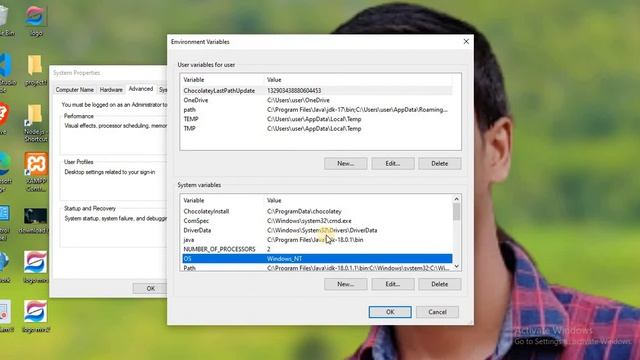
Task: Select Advanced tab in System Properties
Action: click(141, 89)
